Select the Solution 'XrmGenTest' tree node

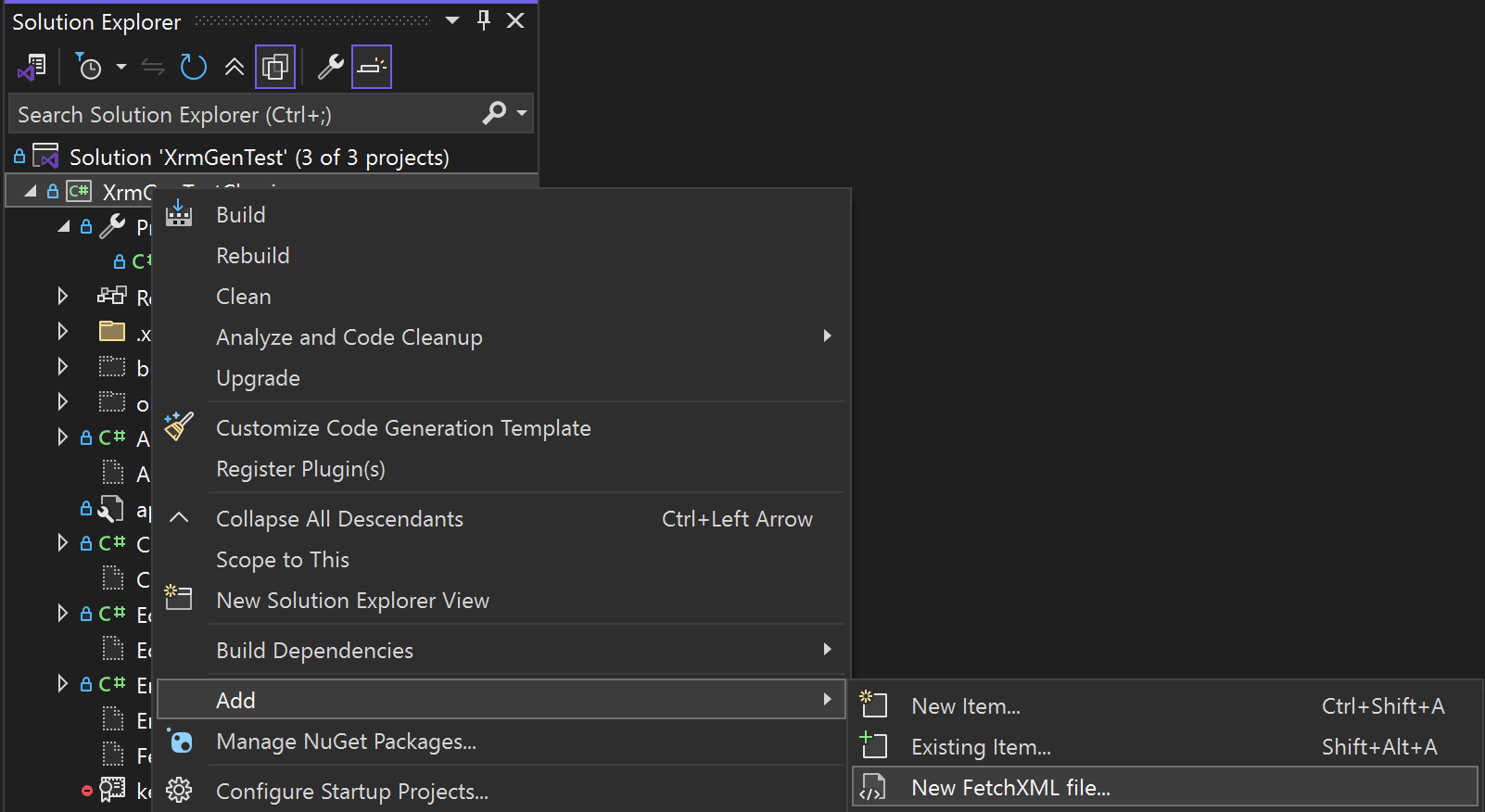(x=259, y=158)
